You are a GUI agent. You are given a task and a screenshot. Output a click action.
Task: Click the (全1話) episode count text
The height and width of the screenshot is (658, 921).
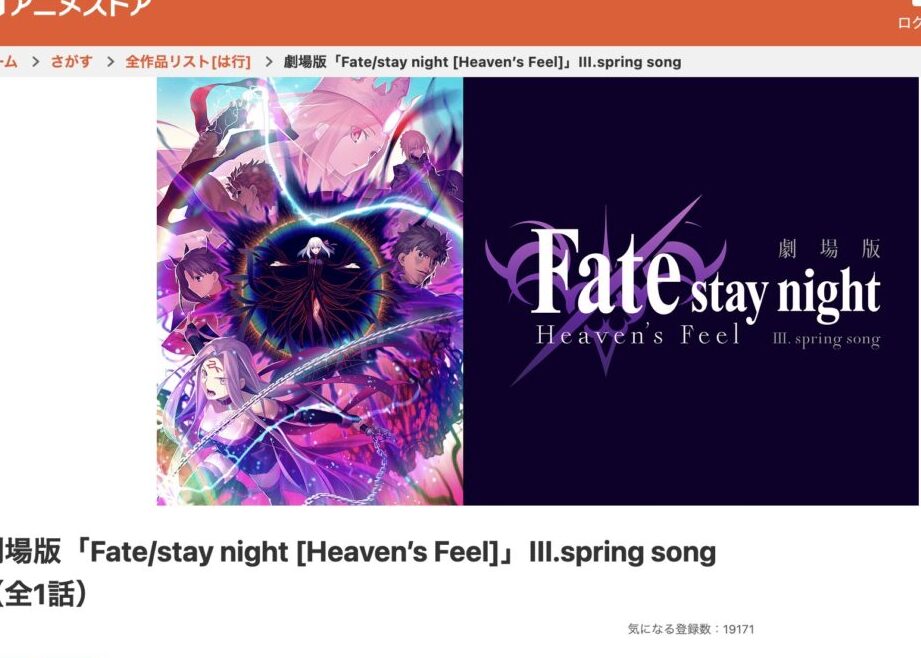(x=44, y=594)
